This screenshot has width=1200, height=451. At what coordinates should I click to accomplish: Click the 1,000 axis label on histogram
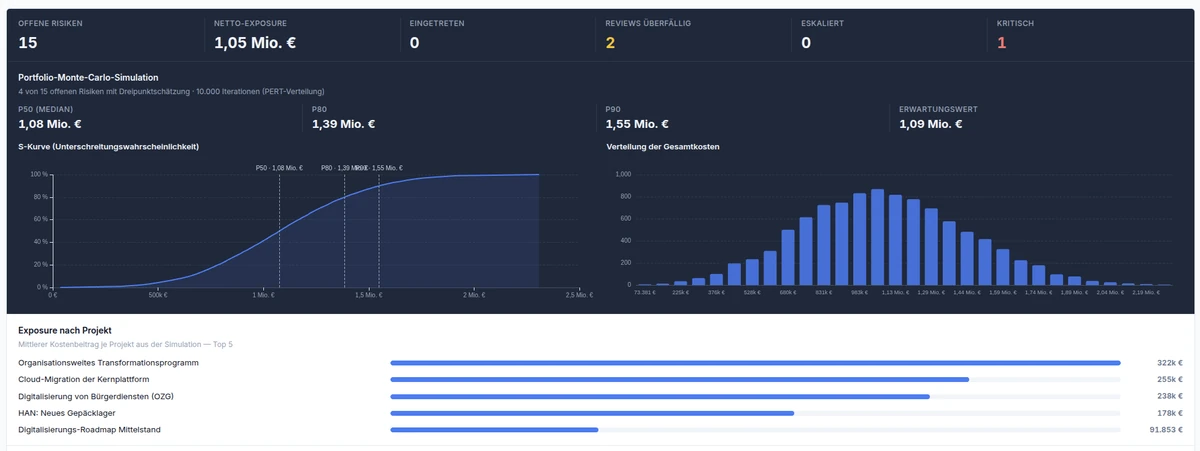point(623,174)
